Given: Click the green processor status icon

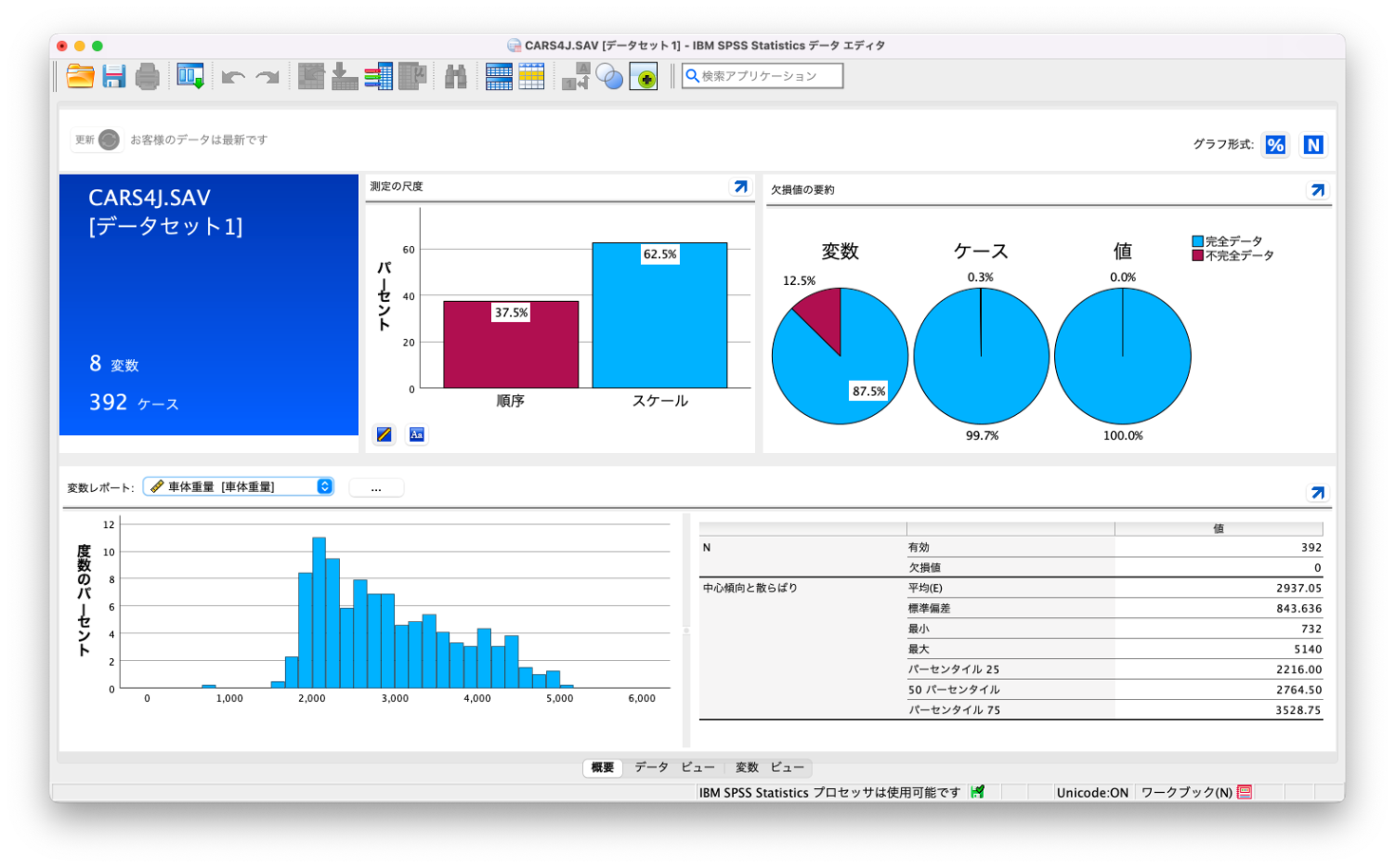Looking at the screenshot, I should [977, 792].
